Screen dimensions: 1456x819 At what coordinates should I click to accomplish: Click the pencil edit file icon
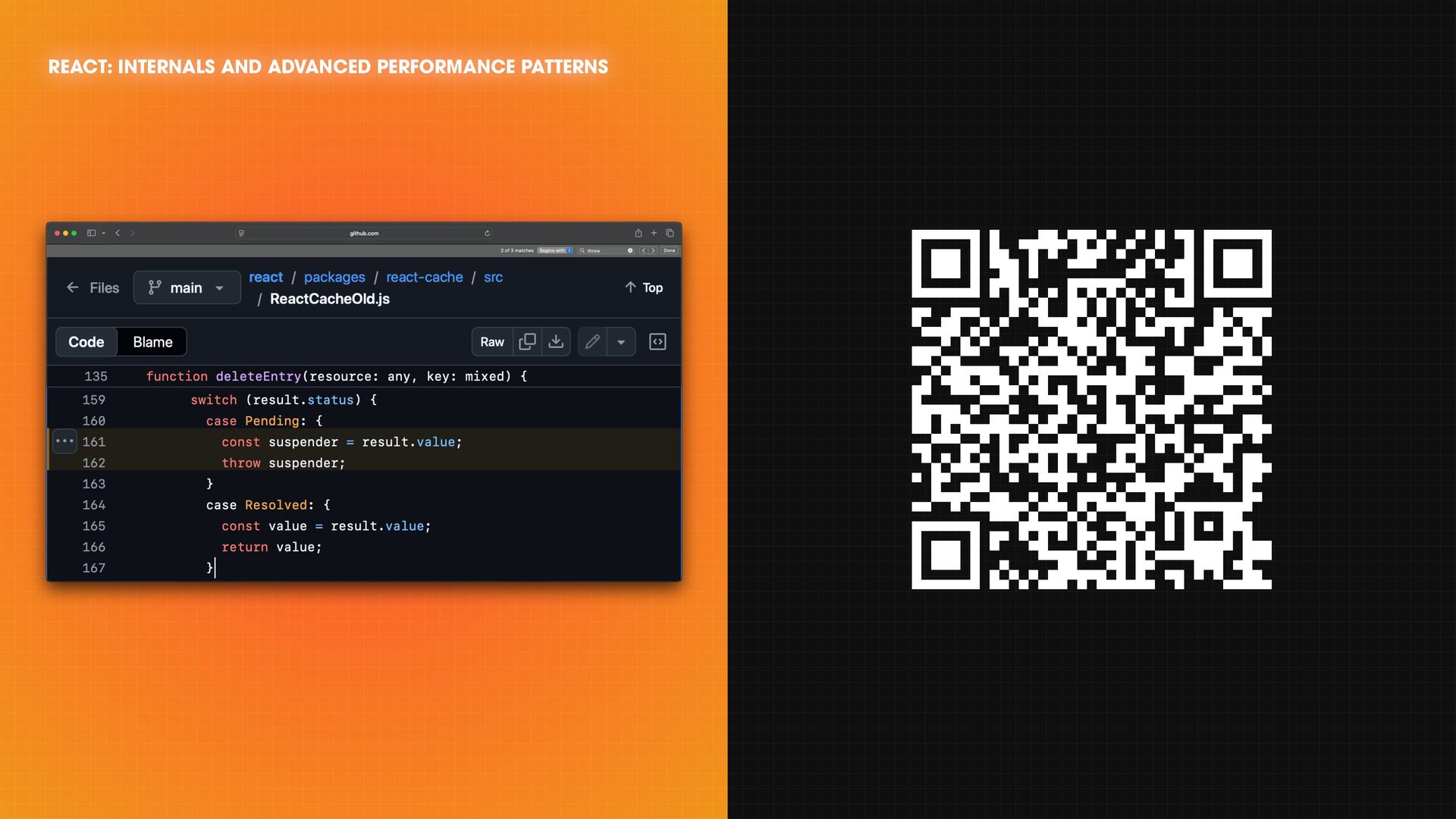click(592, 342)
